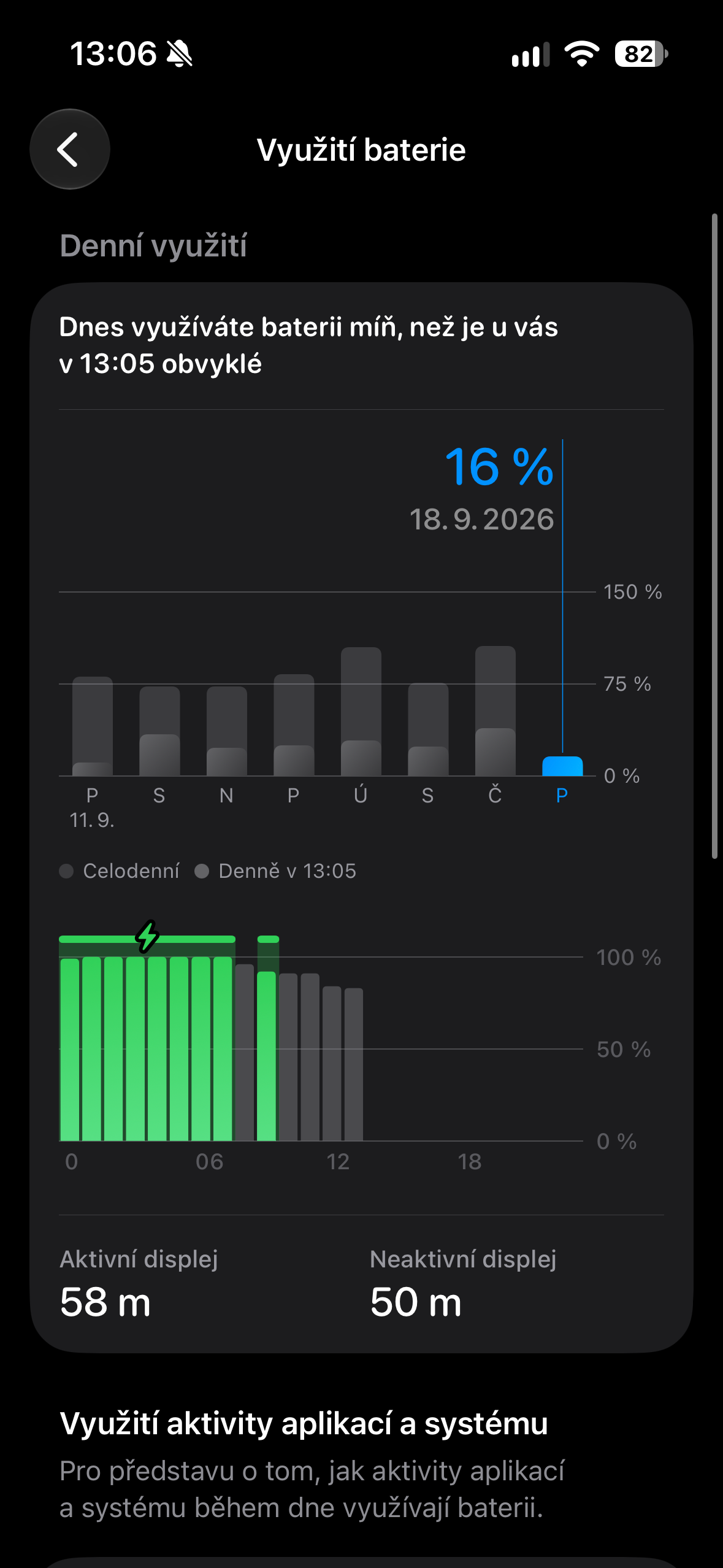723x1568 pixels.
Task: Tap the 16 % usage readout
Action: (499, 467)
